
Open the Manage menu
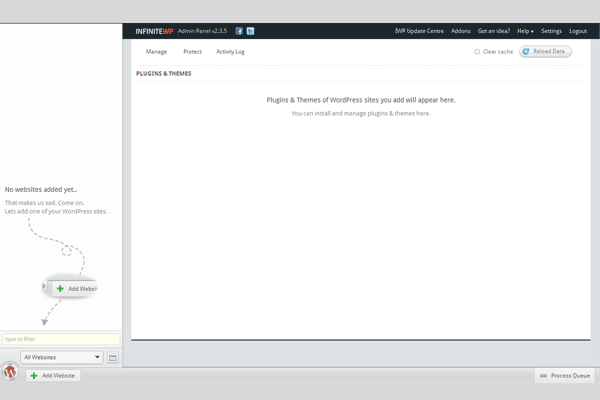pos(156,51)
